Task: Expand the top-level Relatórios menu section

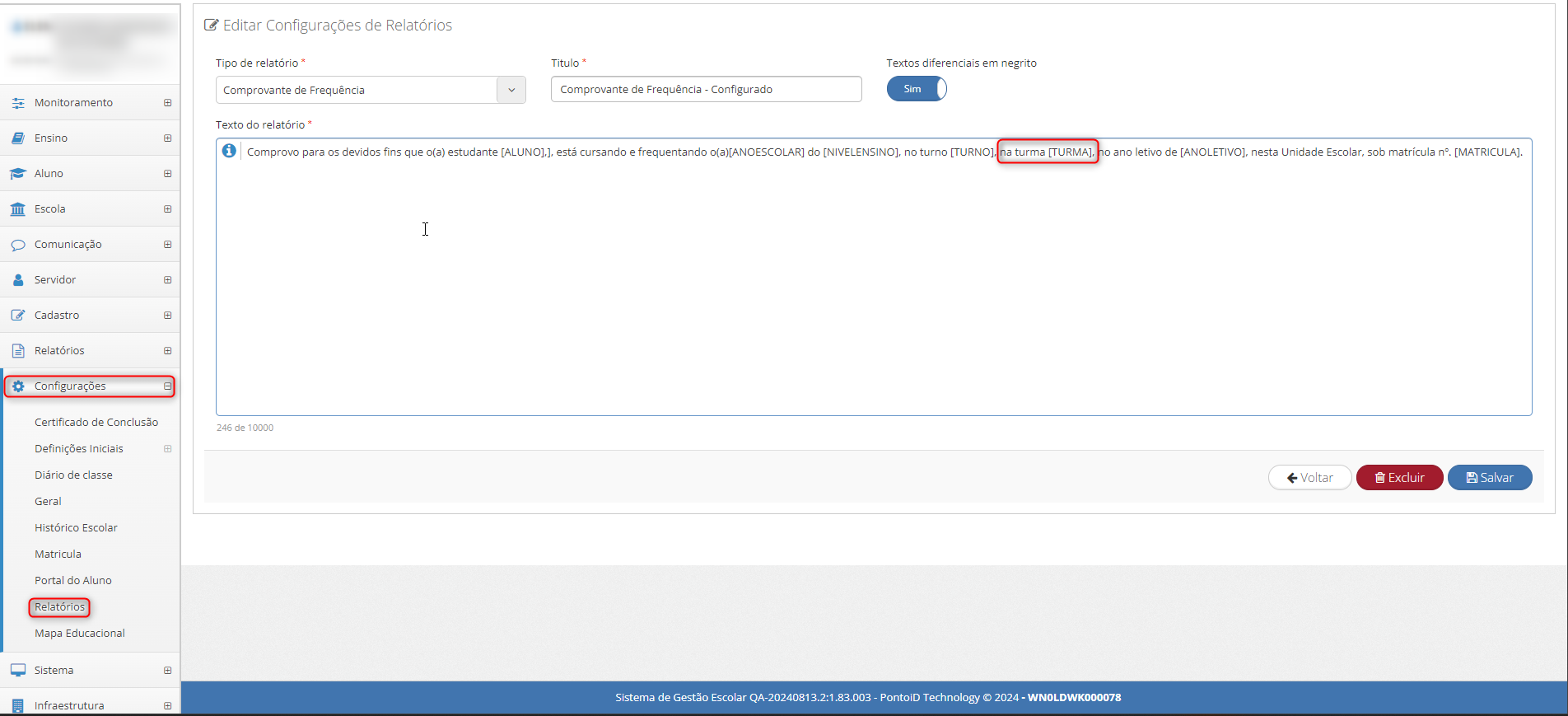Action: (x=168, y=351)
